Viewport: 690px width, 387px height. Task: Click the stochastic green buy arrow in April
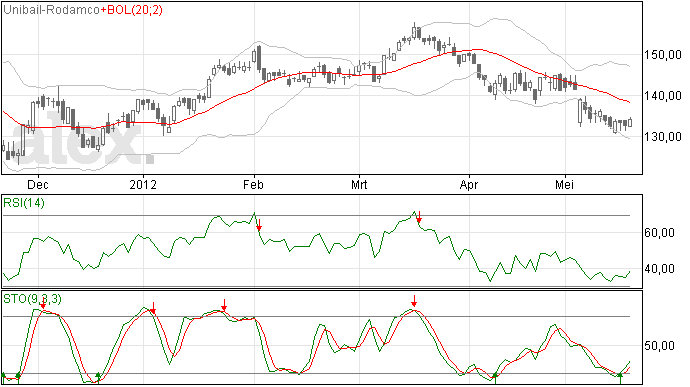click(495, 378)
